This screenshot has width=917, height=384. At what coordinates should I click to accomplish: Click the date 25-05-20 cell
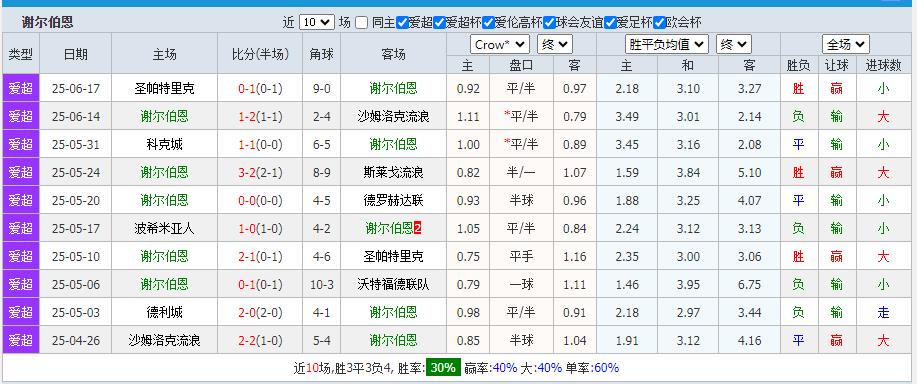click(75, 200)
